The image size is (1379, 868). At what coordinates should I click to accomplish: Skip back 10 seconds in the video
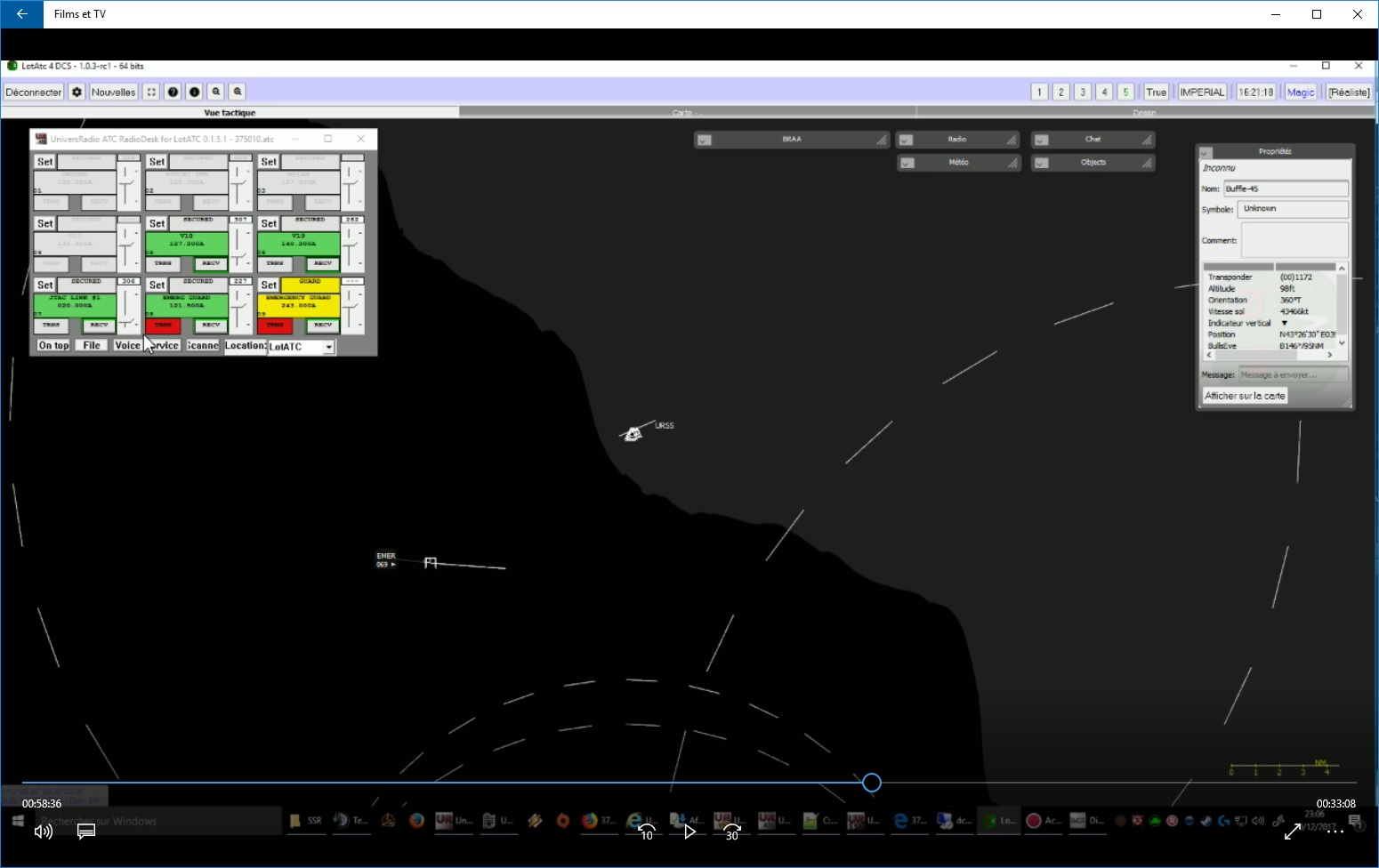647,832
